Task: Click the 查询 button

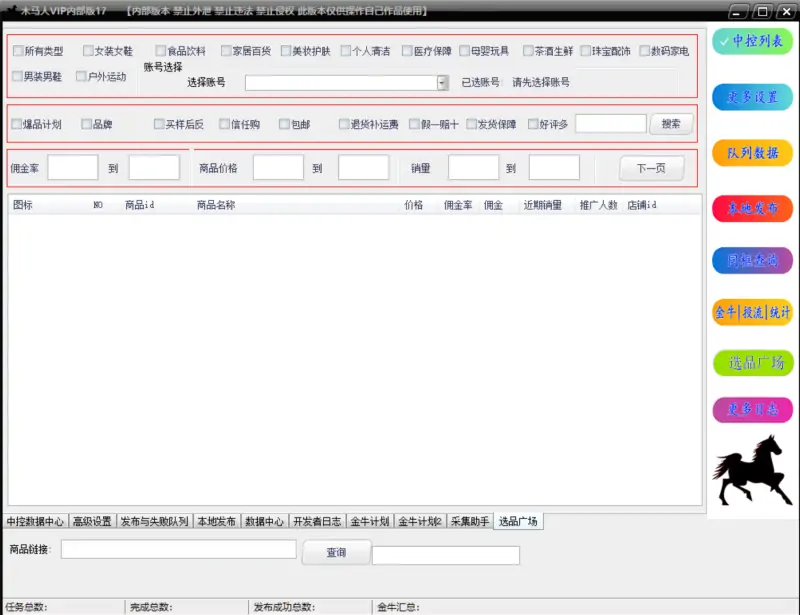Action: 336,552
